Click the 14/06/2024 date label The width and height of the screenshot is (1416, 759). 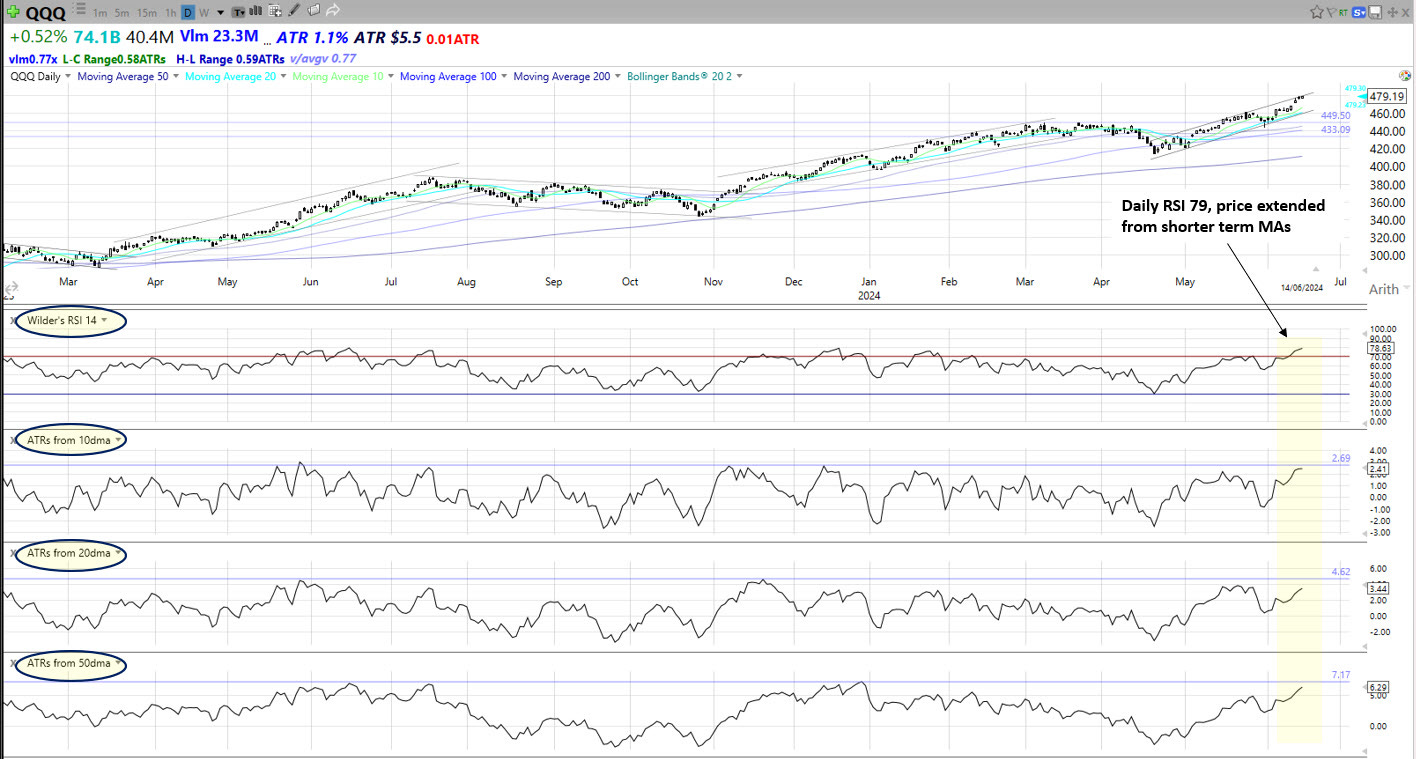click(1302, 287)
